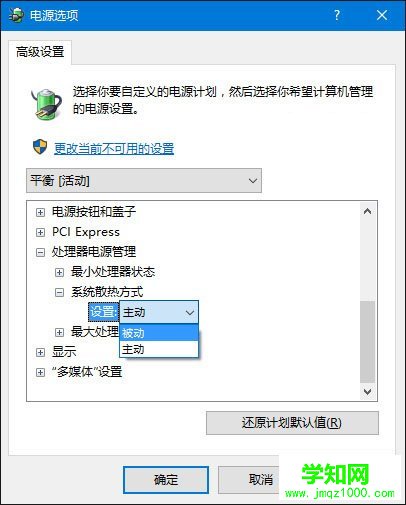The width and height of the screenshot is (406, 505).
Task: Collapse the 处理器电源管理 node
Action: point(40,252)
